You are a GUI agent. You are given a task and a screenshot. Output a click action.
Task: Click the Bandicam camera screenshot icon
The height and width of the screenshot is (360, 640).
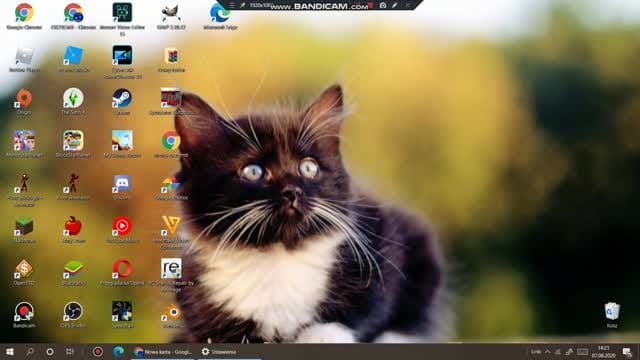tap(383, 5)
